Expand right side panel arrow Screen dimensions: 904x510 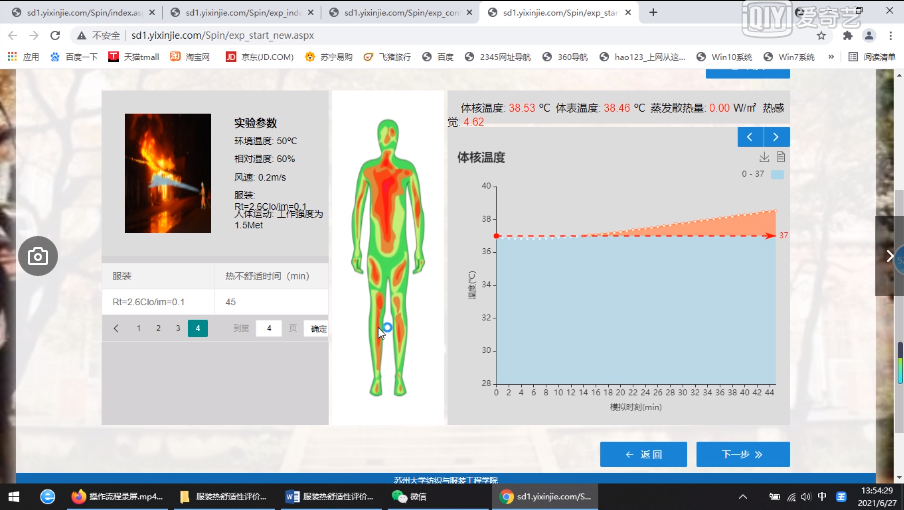click(x=889, y=256)
